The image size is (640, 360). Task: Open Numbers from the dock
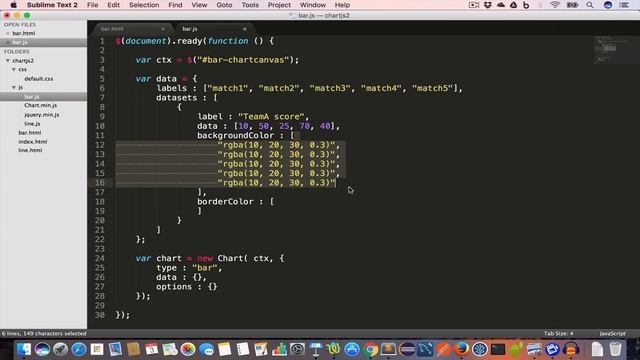(279, 349)
